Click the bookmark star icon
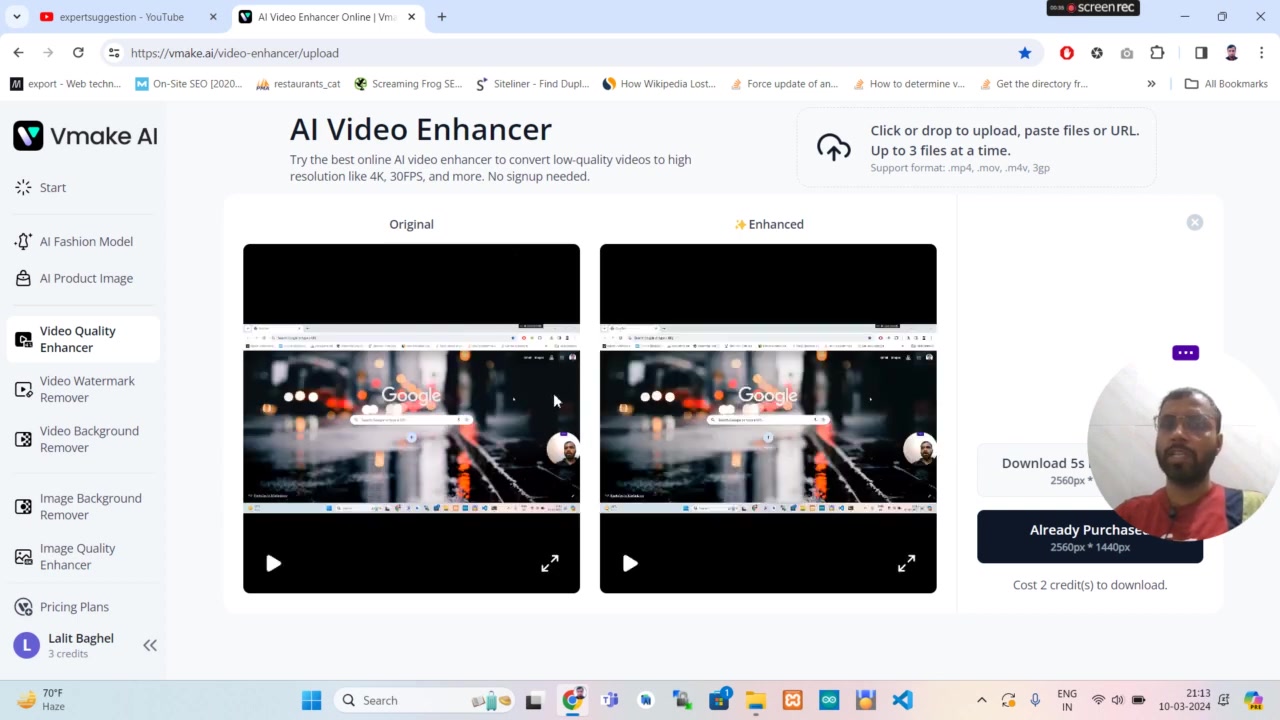This screenshot has height=720, width=1280. click(1025, 53)
